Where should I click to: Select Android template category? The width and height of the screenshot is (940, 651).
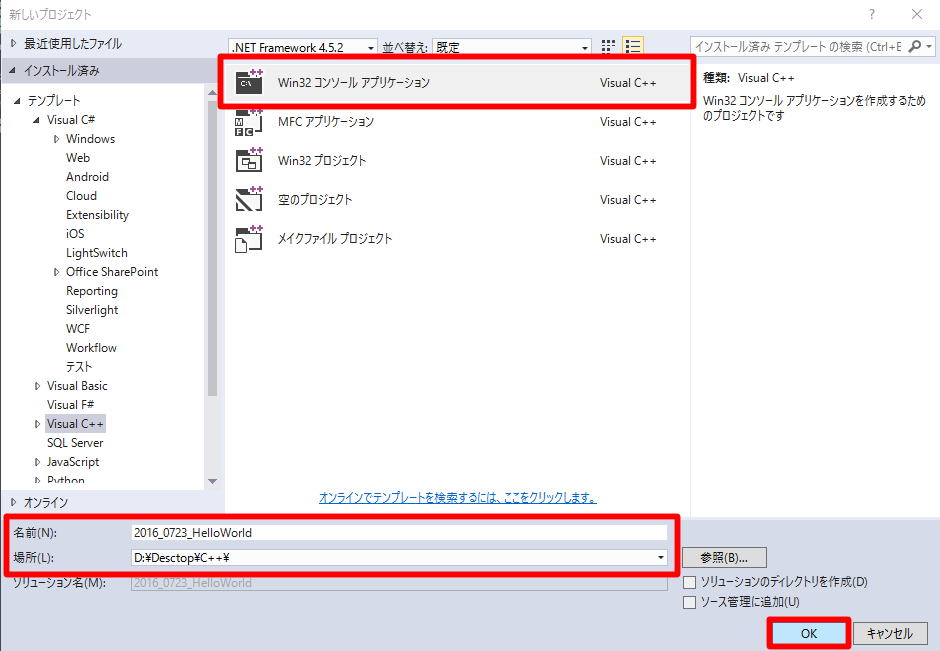tap(88, 177)
